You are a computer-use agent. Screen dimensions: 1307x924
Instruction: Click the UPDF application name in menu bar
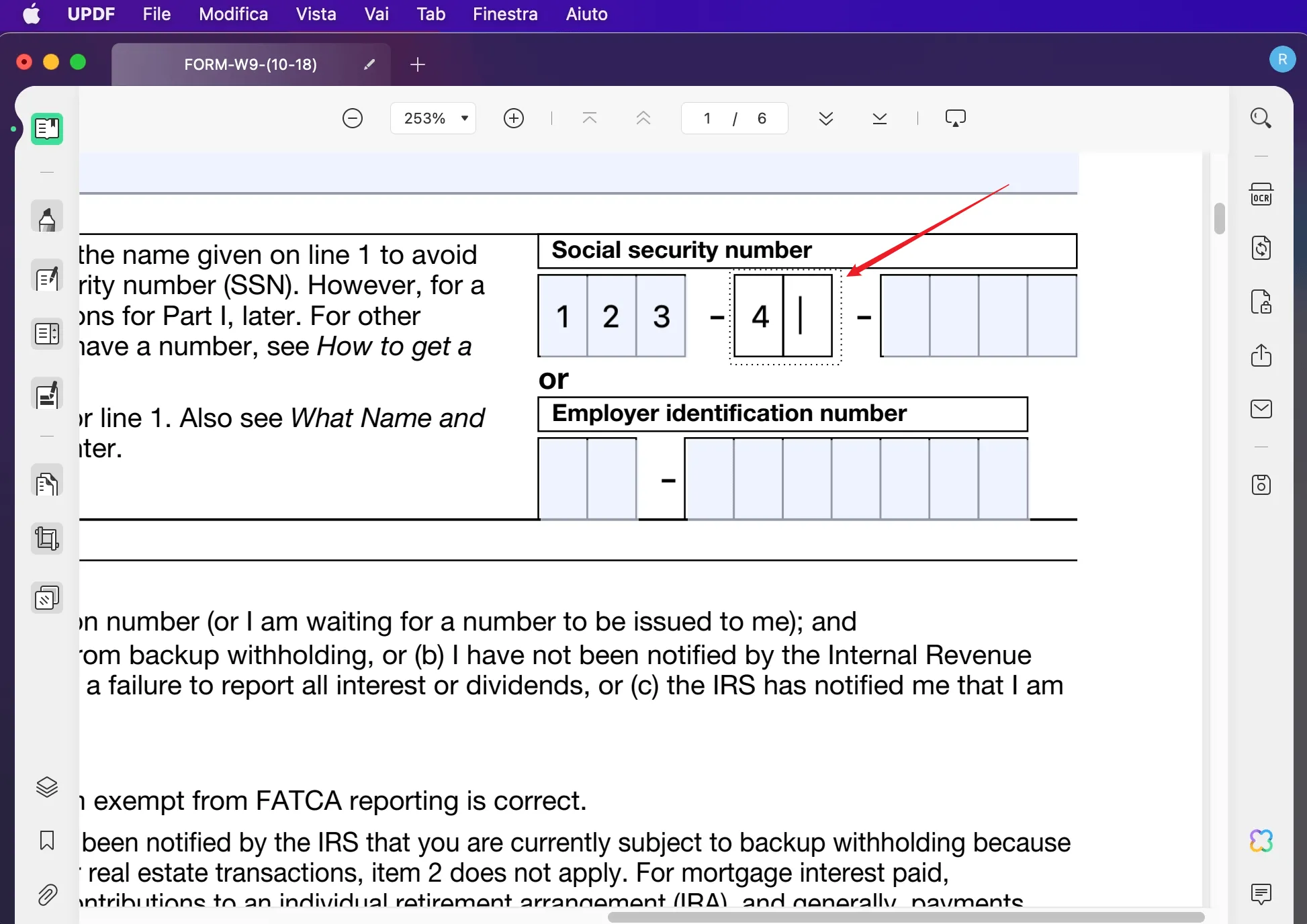[x=90, y=13]
